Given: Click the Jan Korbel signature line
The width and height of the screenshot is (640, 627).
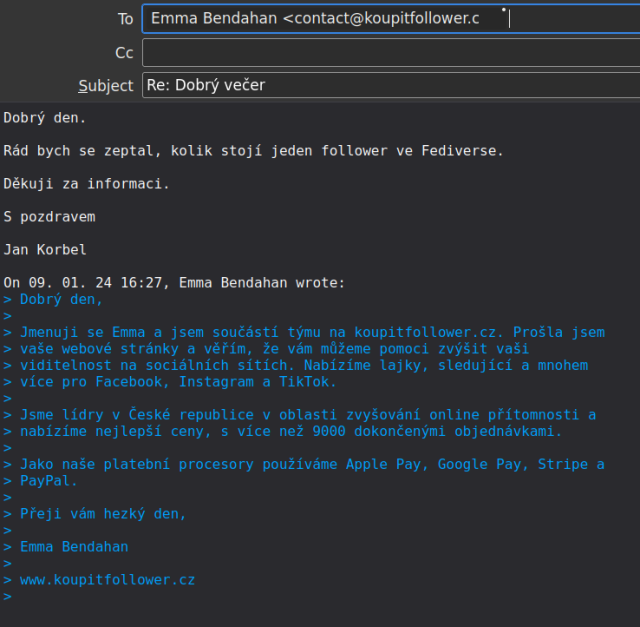Looking at the screenshot, I should (45, 250).
